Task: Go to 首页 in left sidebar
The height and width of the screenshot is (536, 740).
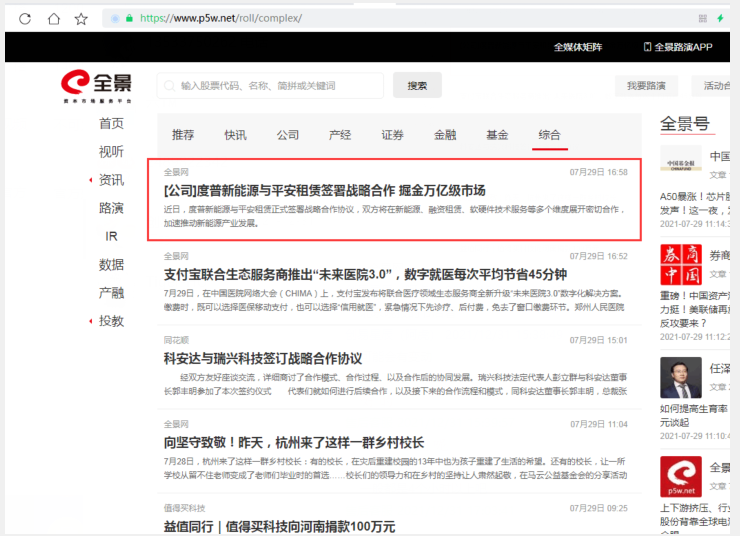Action: (x=111, y=124)
